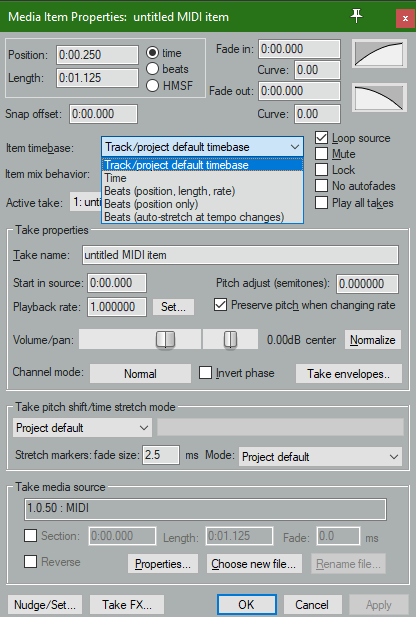
Task: Click the Normal channel mode button
Action: 140,373
